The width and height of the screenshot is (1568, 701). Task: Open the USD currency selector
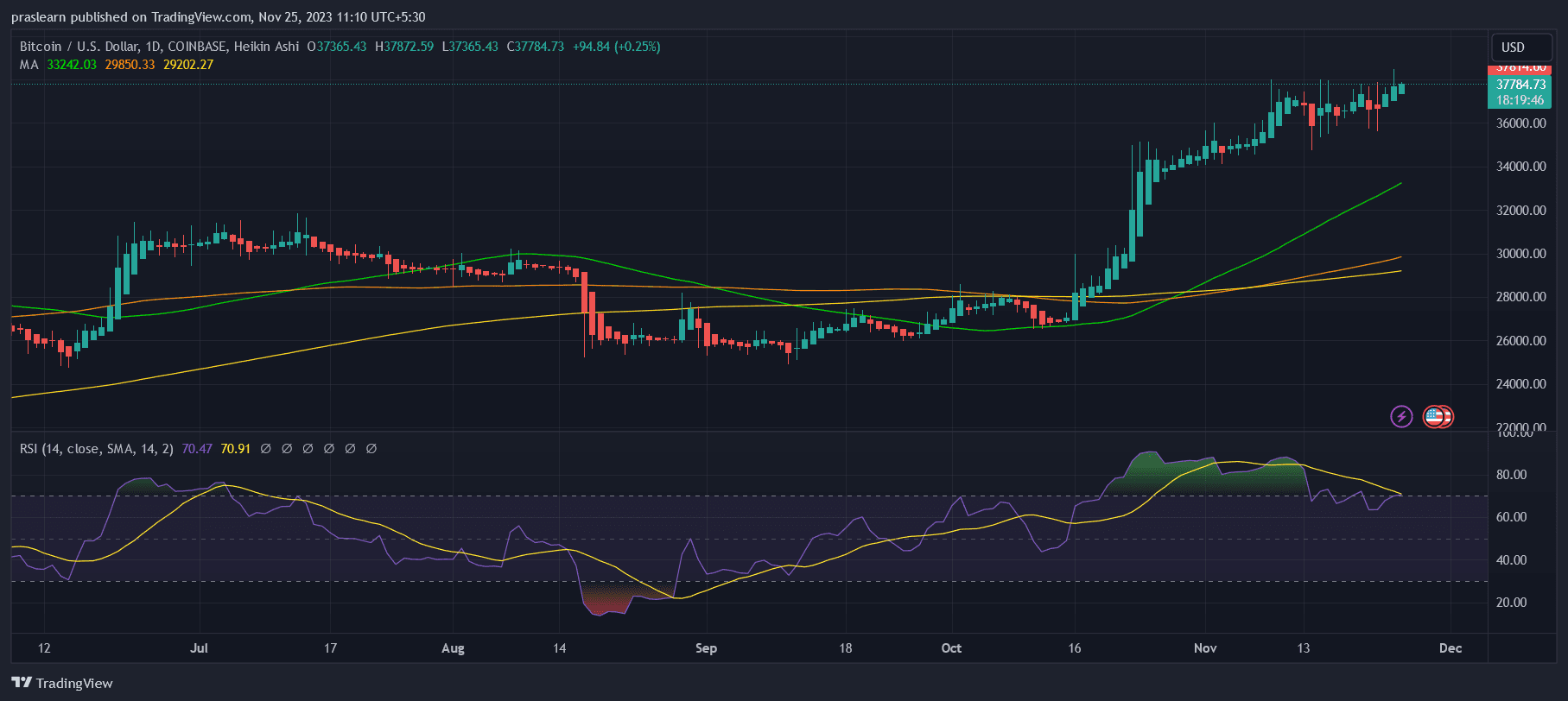(x=1513, y=47)
